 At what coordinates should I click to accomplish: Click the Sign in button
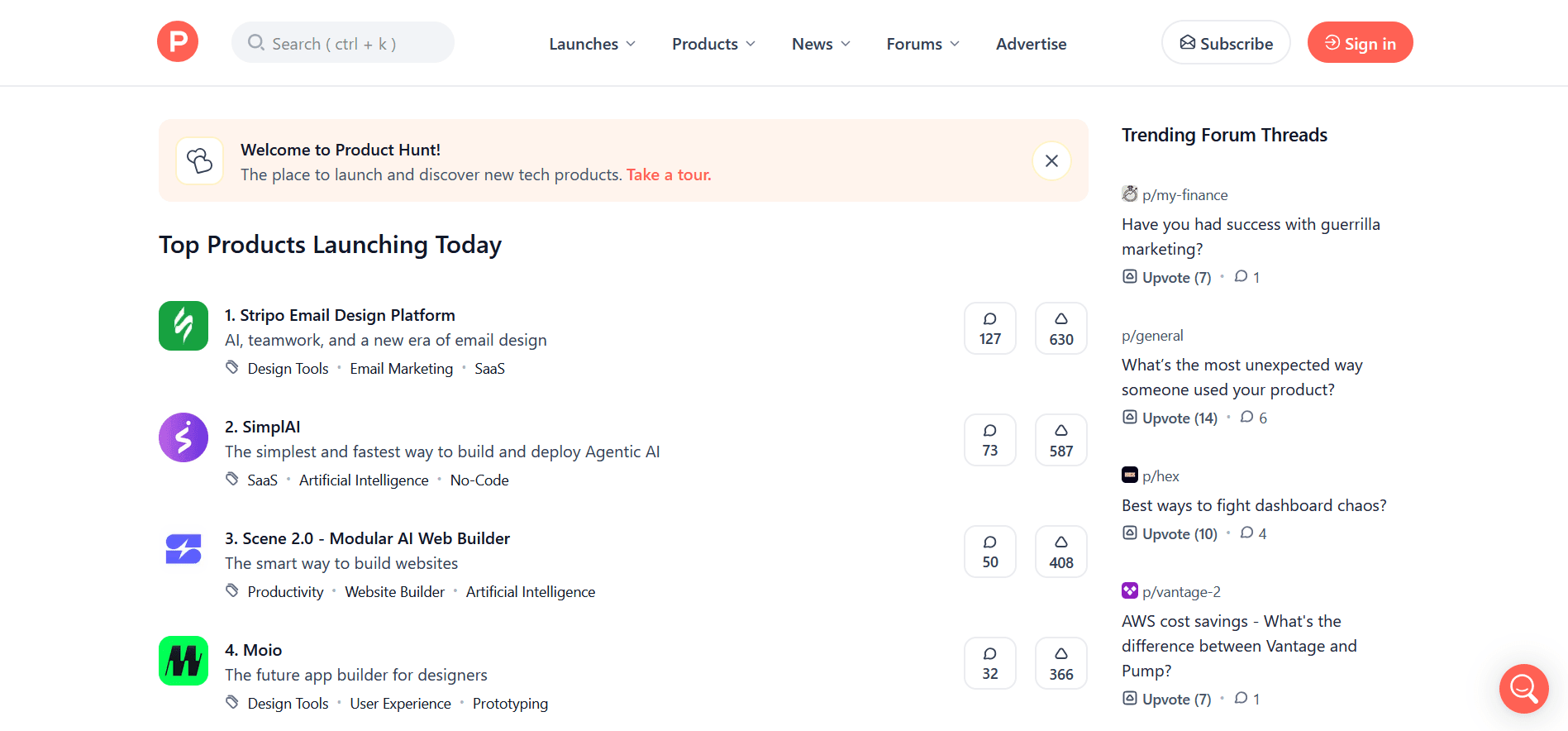point(1360,42)
